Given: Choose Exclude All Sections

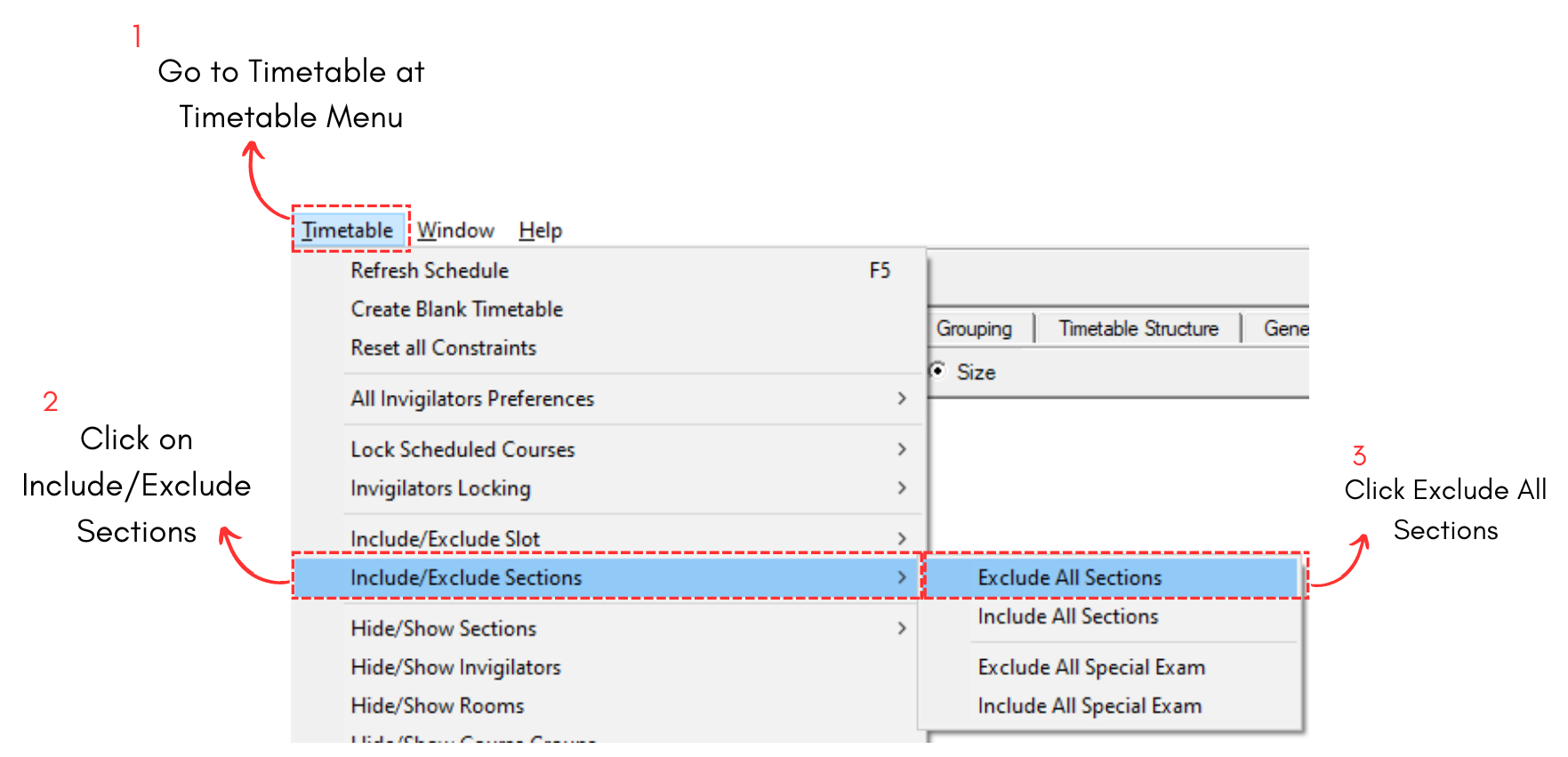Looking at the screenshot, I should point(1069,577).
